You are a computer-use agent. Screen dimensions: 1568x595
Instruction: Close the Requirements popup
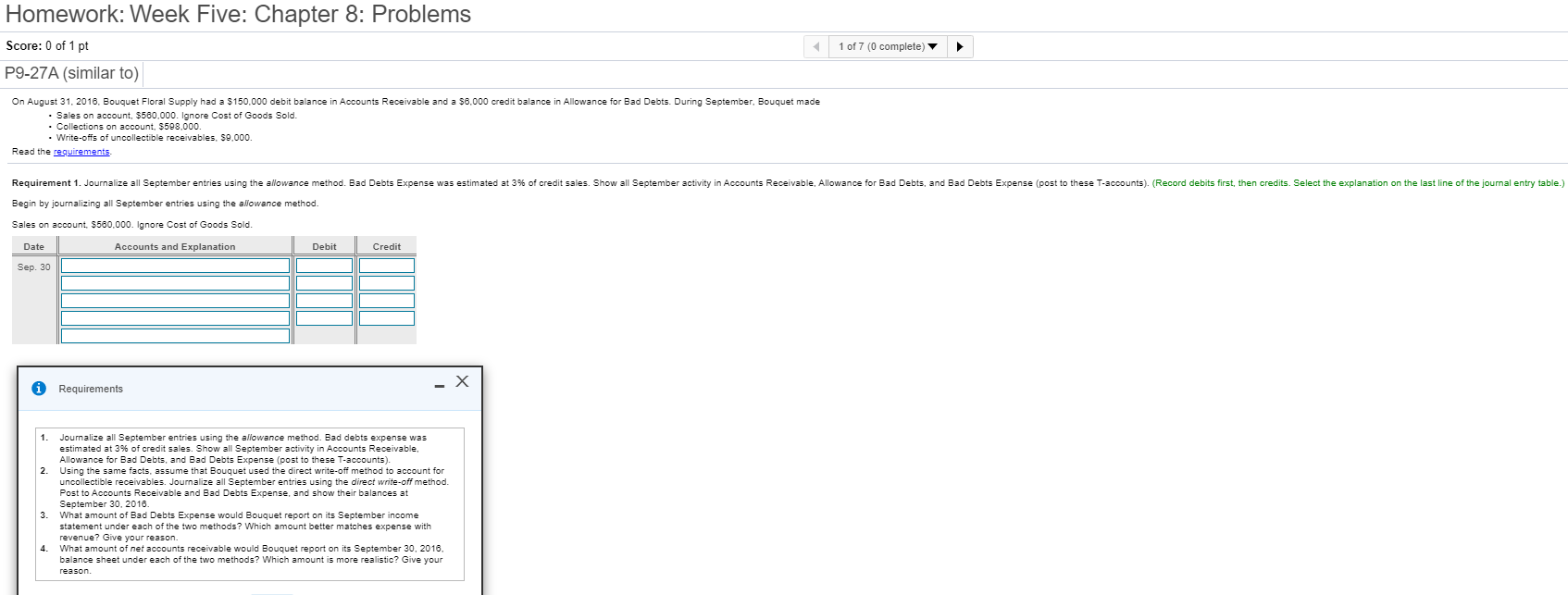coord(462,381)
